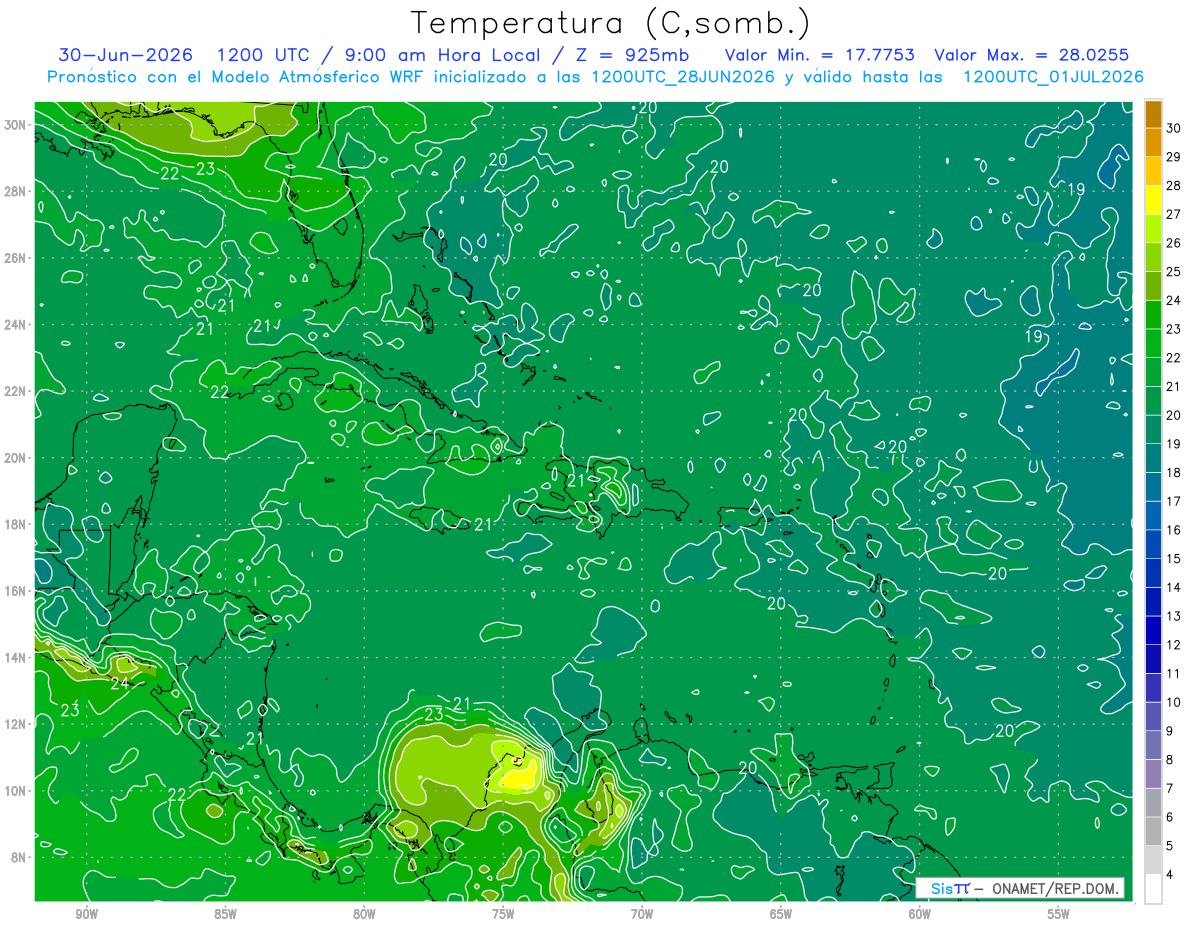
Task: Click the longitude label "70W"
Action: (642, 914)
